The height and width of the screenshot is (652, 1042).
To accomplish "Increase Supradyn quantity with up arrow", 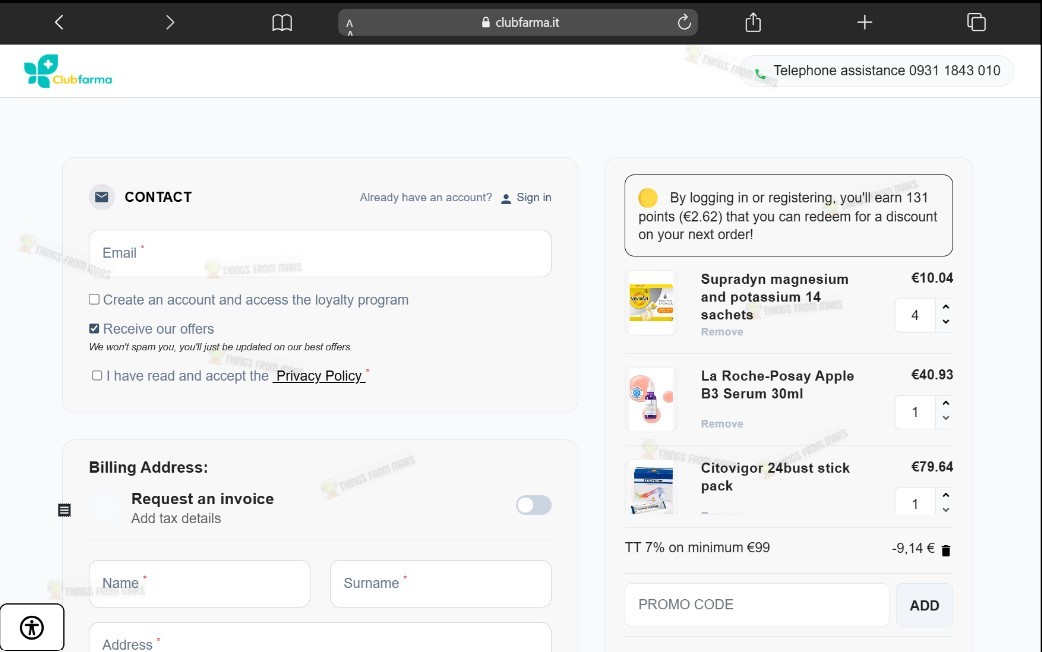I will coord(946,306).
